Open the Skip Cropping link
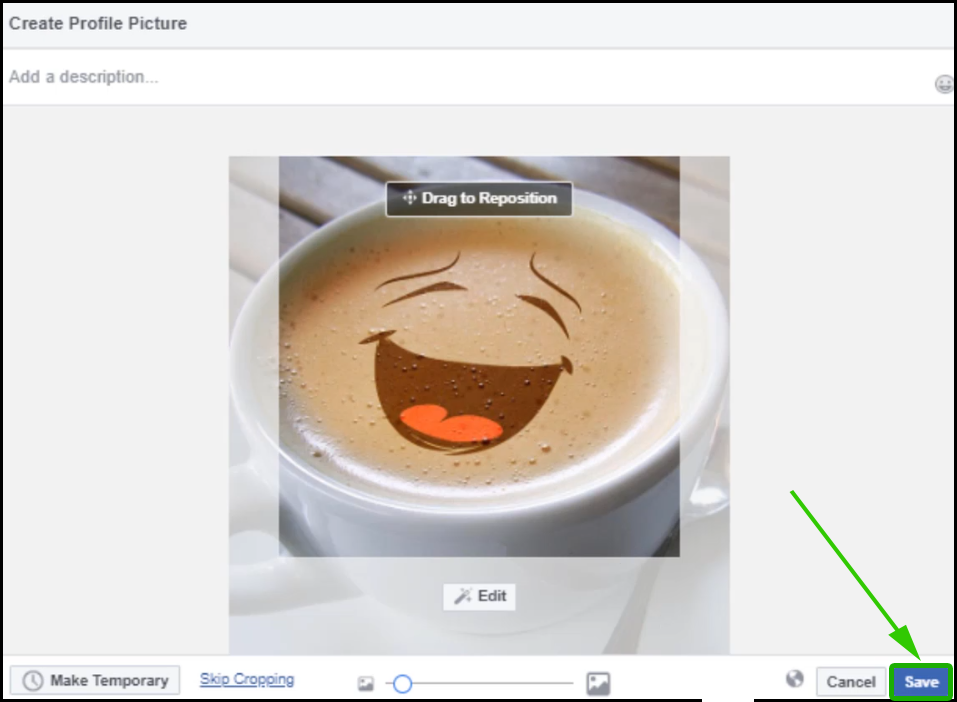 point(247,679)
